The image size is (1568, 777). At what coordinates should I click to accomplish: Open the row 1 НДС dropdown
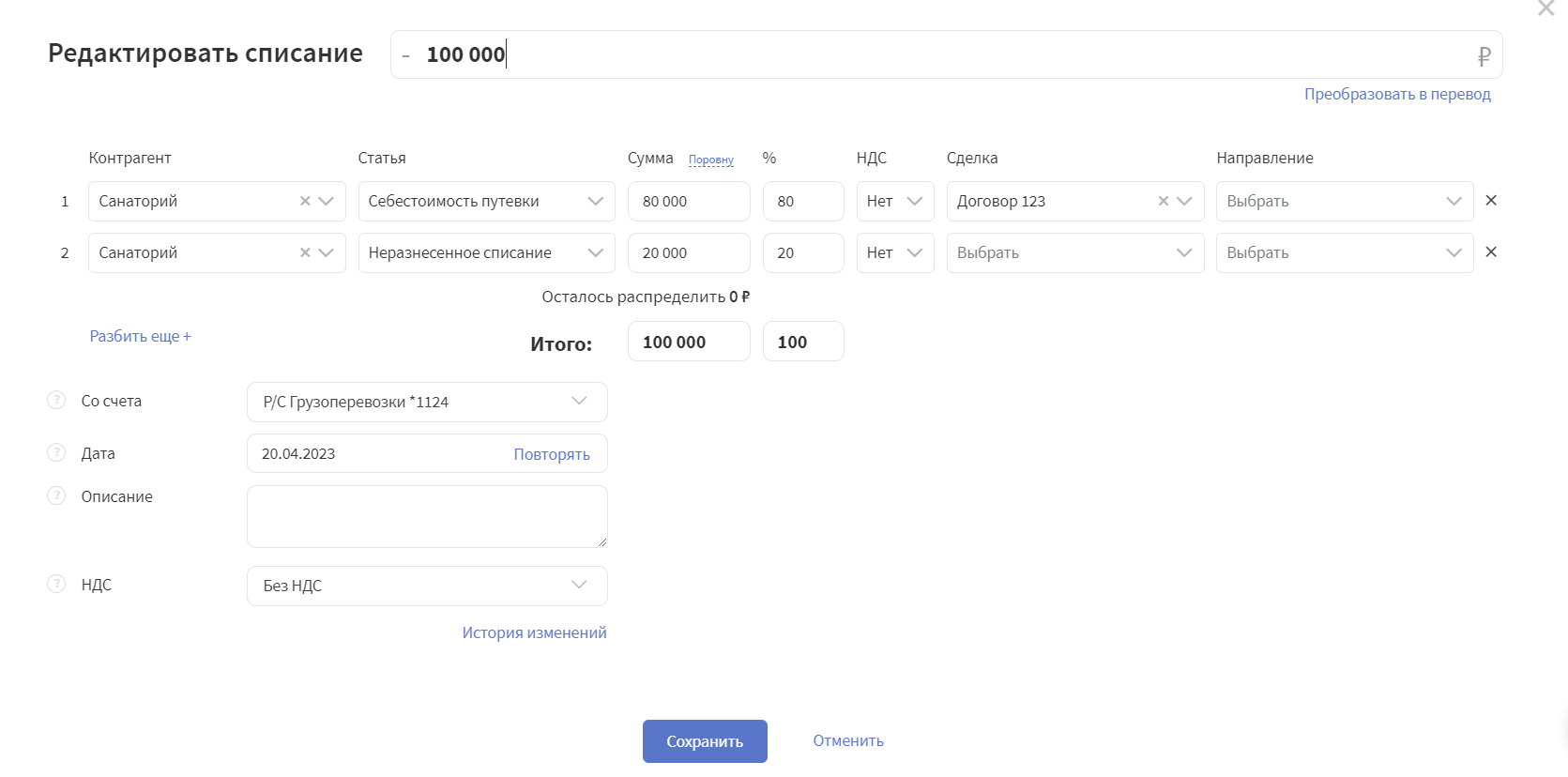pos(895,201)
